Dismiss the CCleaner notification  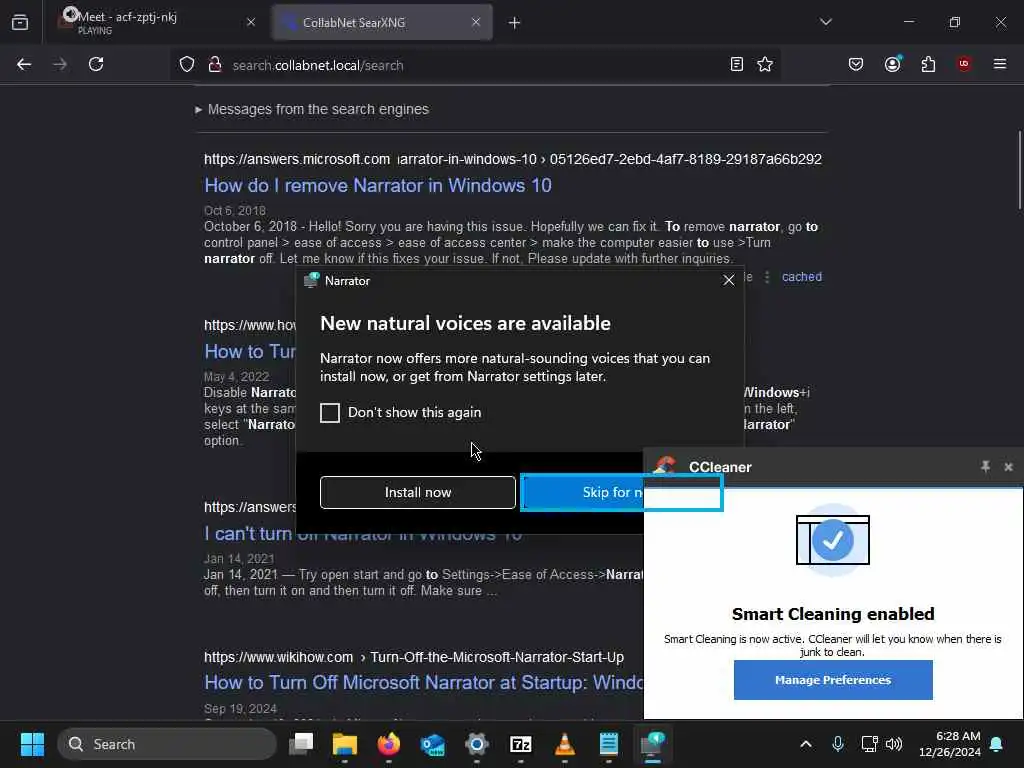(x=1008, y=467)
